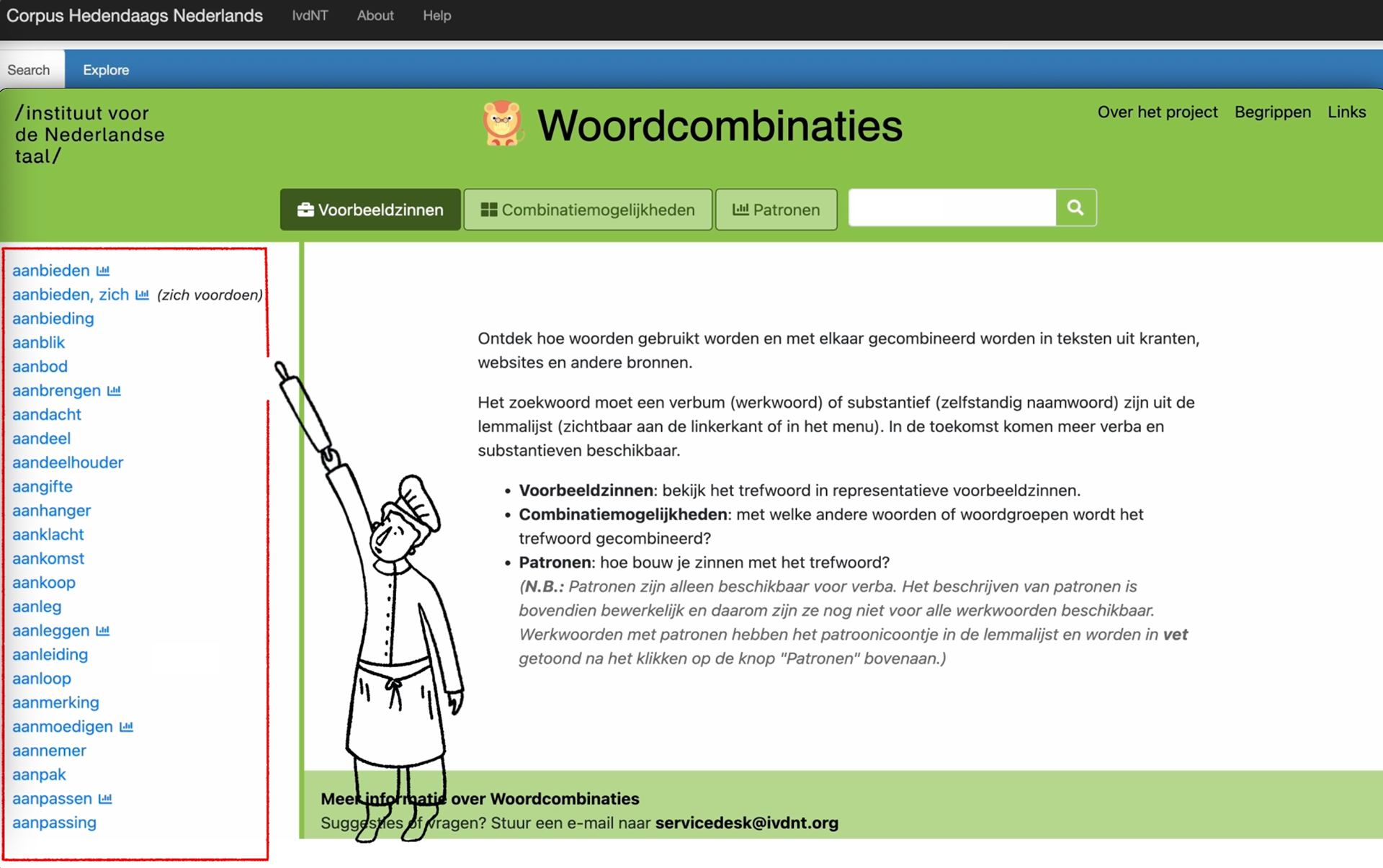
Task: Click pattern icon beside aanbrengen
Action: click(114, 390)
